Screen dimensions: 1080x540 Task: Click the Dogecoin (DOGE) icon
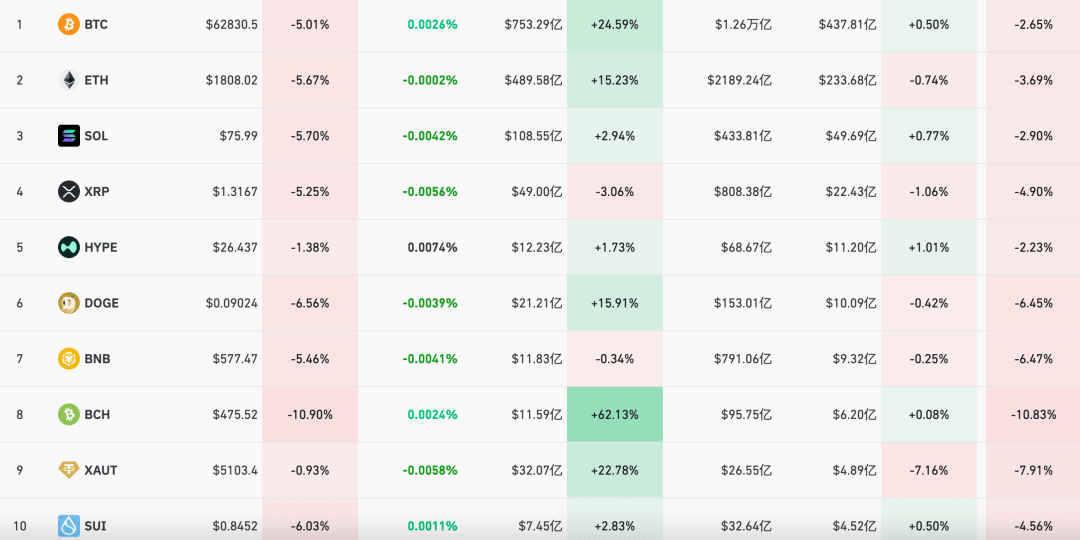pos(69,303)
